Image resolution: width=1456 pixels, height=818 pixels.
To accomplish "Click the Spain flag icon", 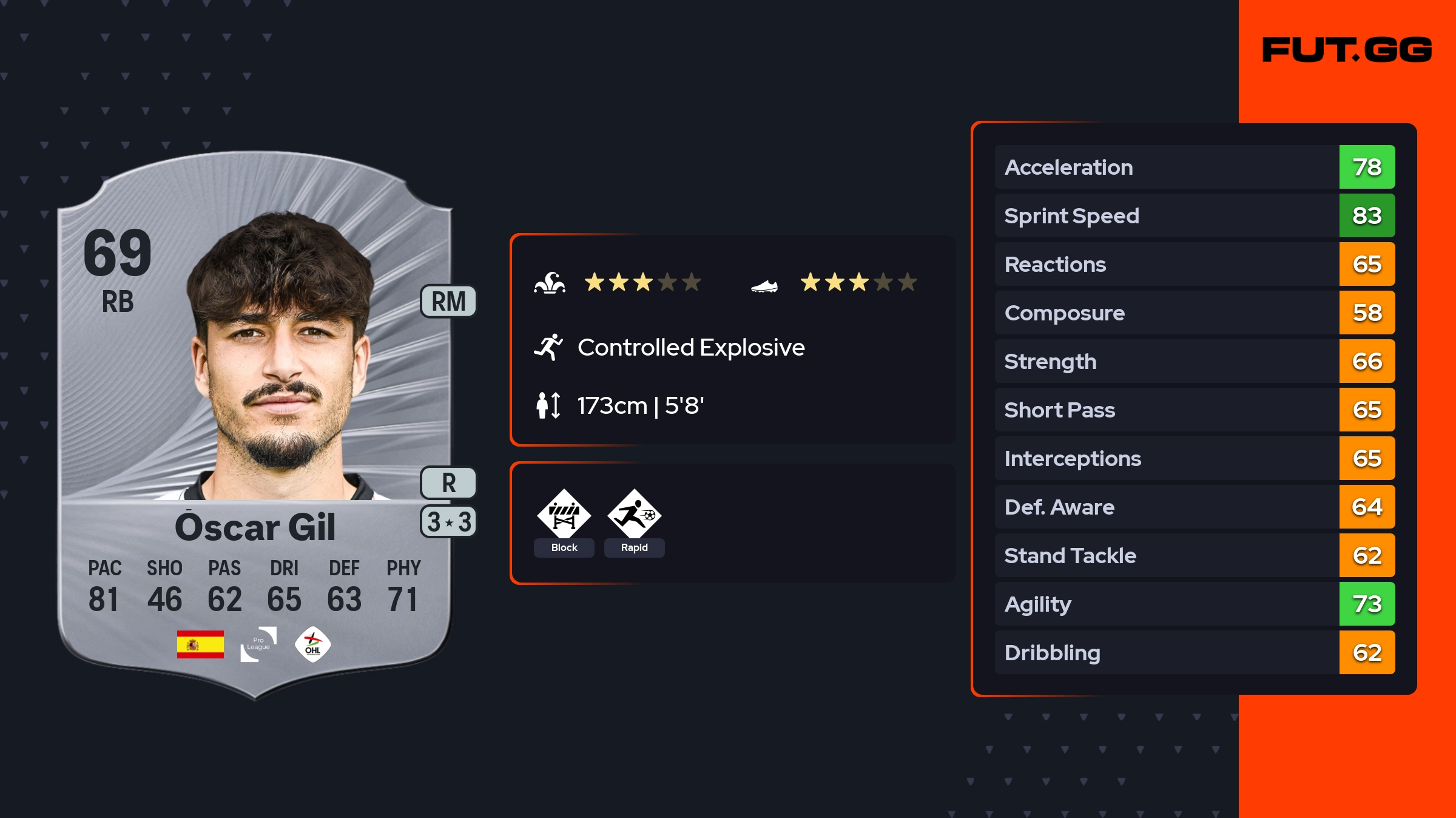I will click(x=200, y=644).
